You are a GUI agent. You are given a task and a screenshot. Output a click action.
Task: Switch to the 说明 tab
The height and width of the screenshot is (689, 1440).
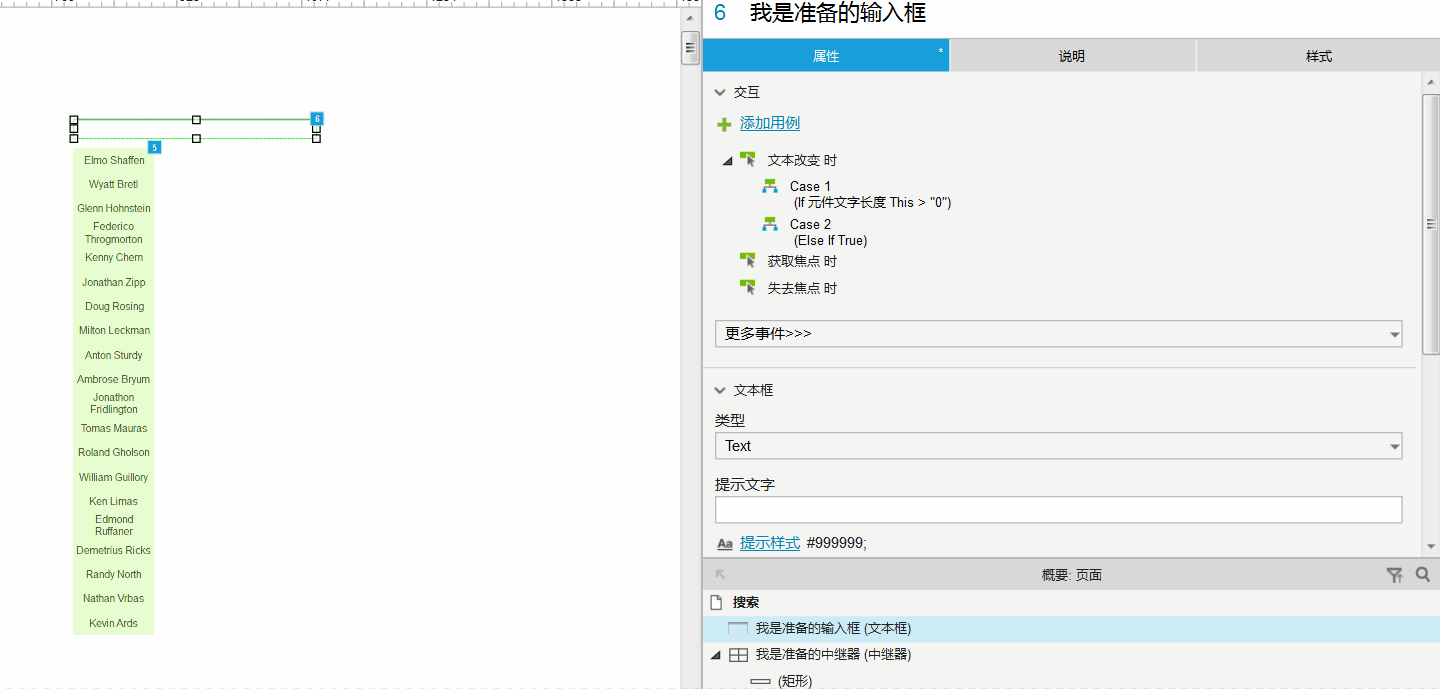tap(1072, 56)
